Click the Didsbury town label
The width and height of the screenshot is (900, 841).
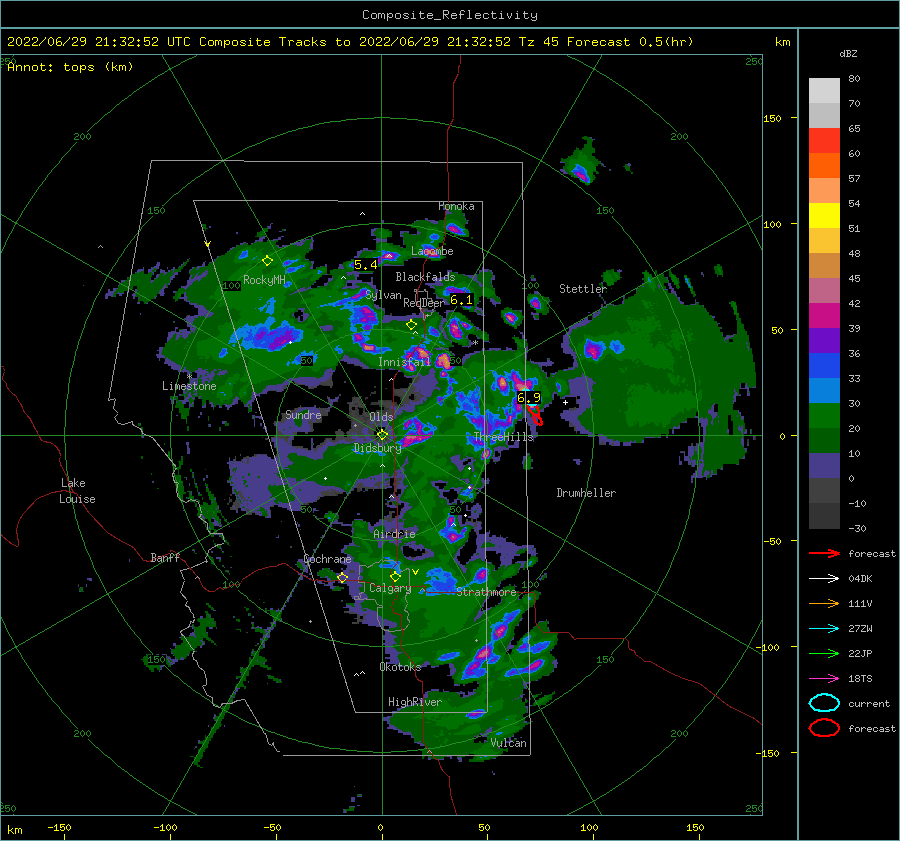point(377,448)
